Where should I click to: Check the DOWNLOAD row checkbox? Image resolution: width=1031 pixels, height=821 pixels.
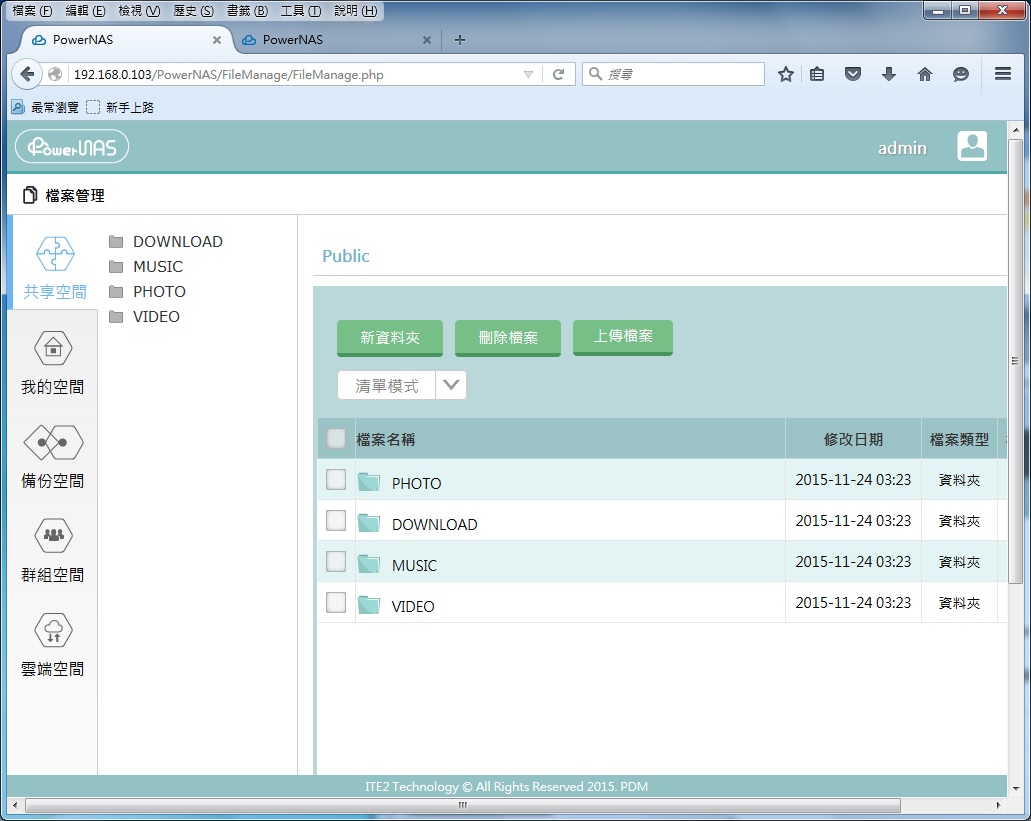click(x=336, y=521)
